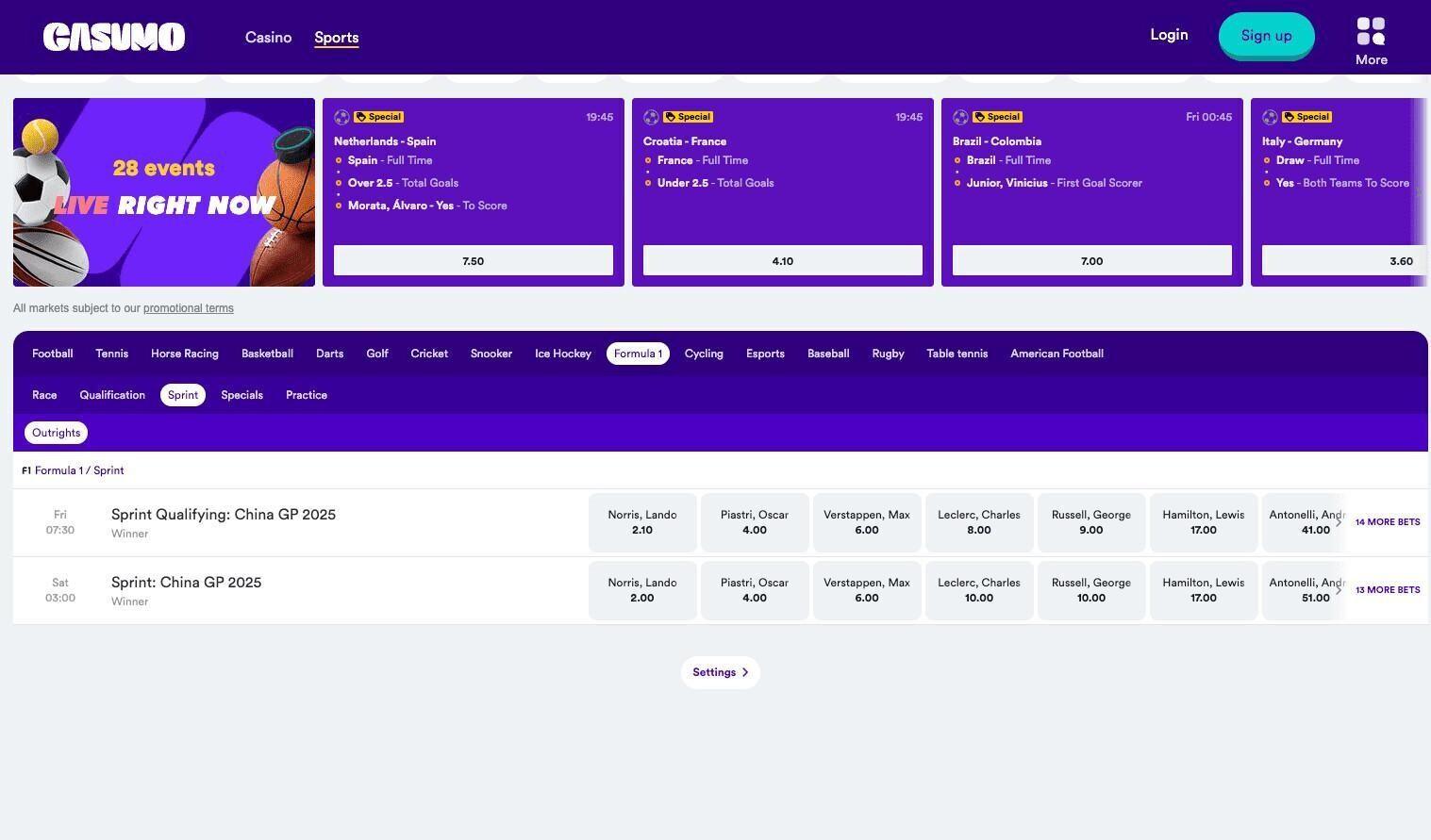Open Sprint Qualifying: China GP 2025 event
This screenshot has height=840, width=1431.
coord(224,515)
